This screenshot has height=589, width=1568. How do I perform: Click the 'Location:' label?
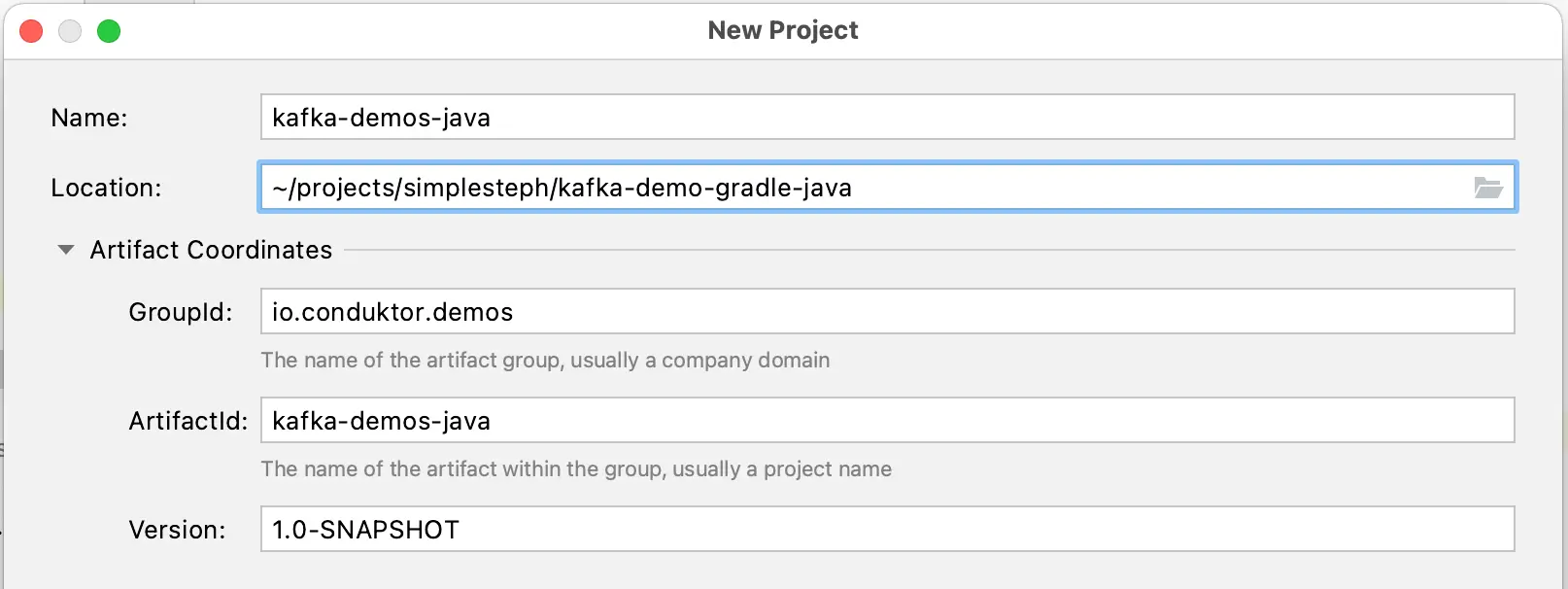[106, 188]
